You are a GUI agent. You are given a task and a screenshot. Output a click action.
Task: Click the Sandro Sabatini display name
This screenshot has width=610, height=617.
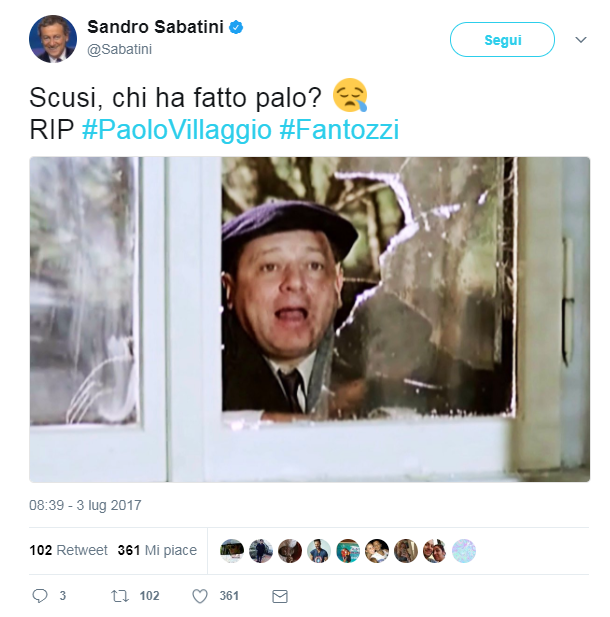(155, 27)
